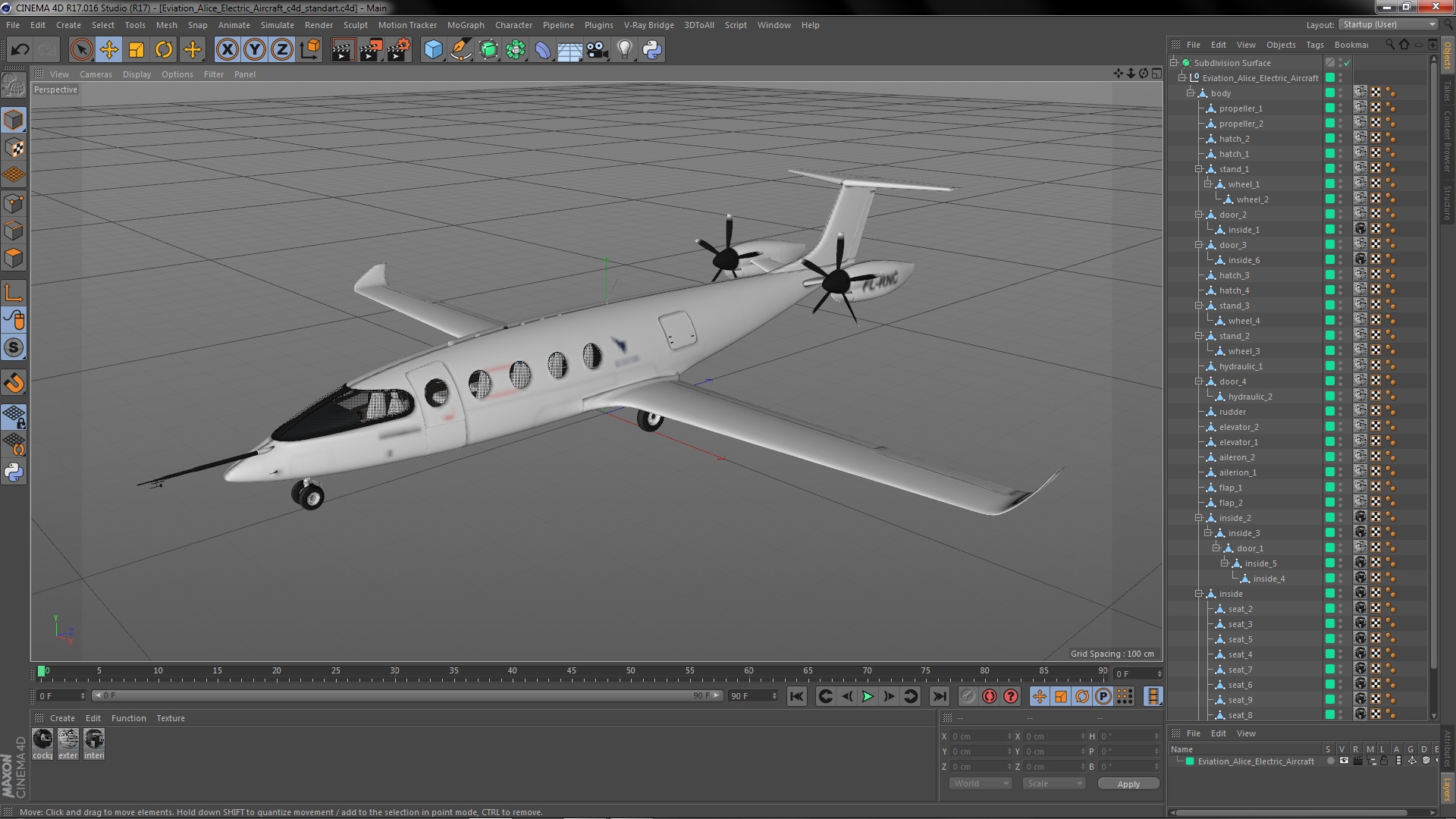1456x819 pixels.
Task: Switch to Edges mode
Action: point(14,231)
